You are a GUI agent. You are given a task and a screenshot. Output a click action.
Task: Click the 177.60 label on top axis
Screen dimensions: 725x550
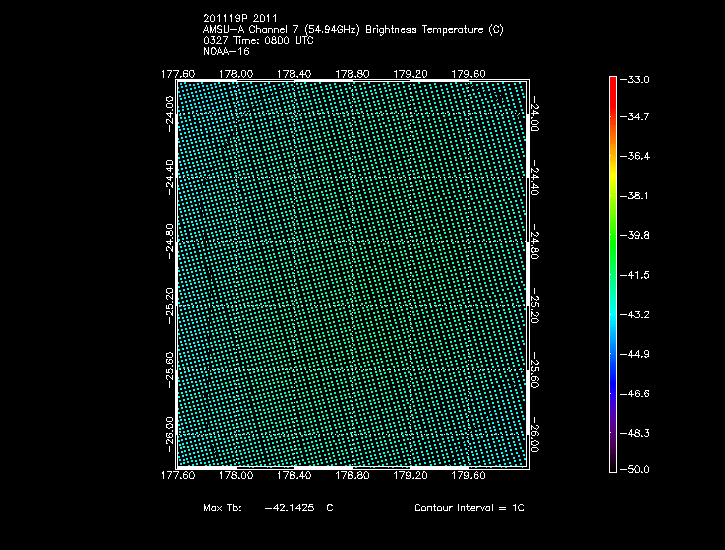point(177,73)
